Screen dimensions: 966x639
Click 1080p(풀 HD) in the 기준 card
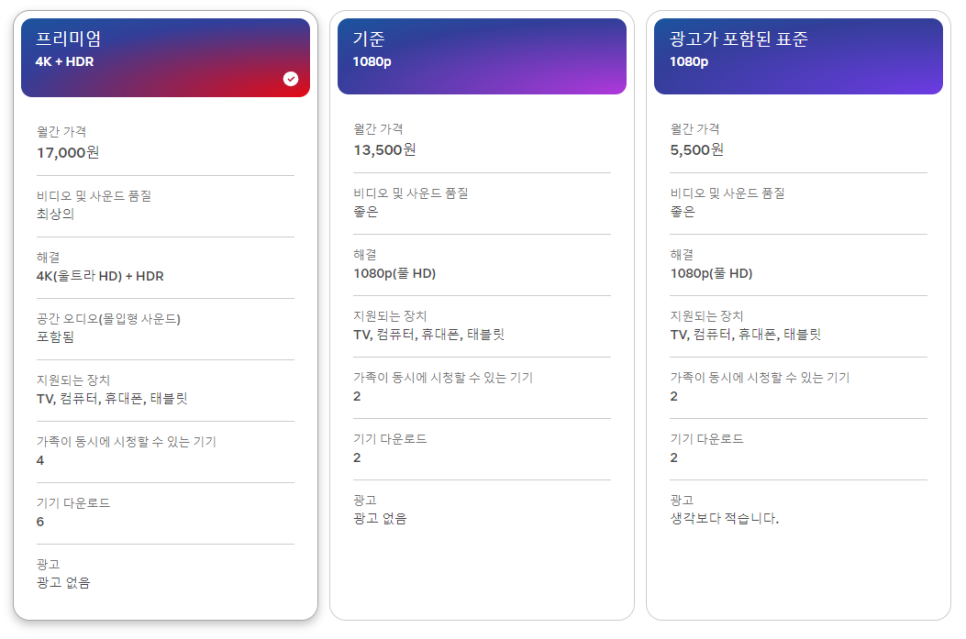[394, 273]
